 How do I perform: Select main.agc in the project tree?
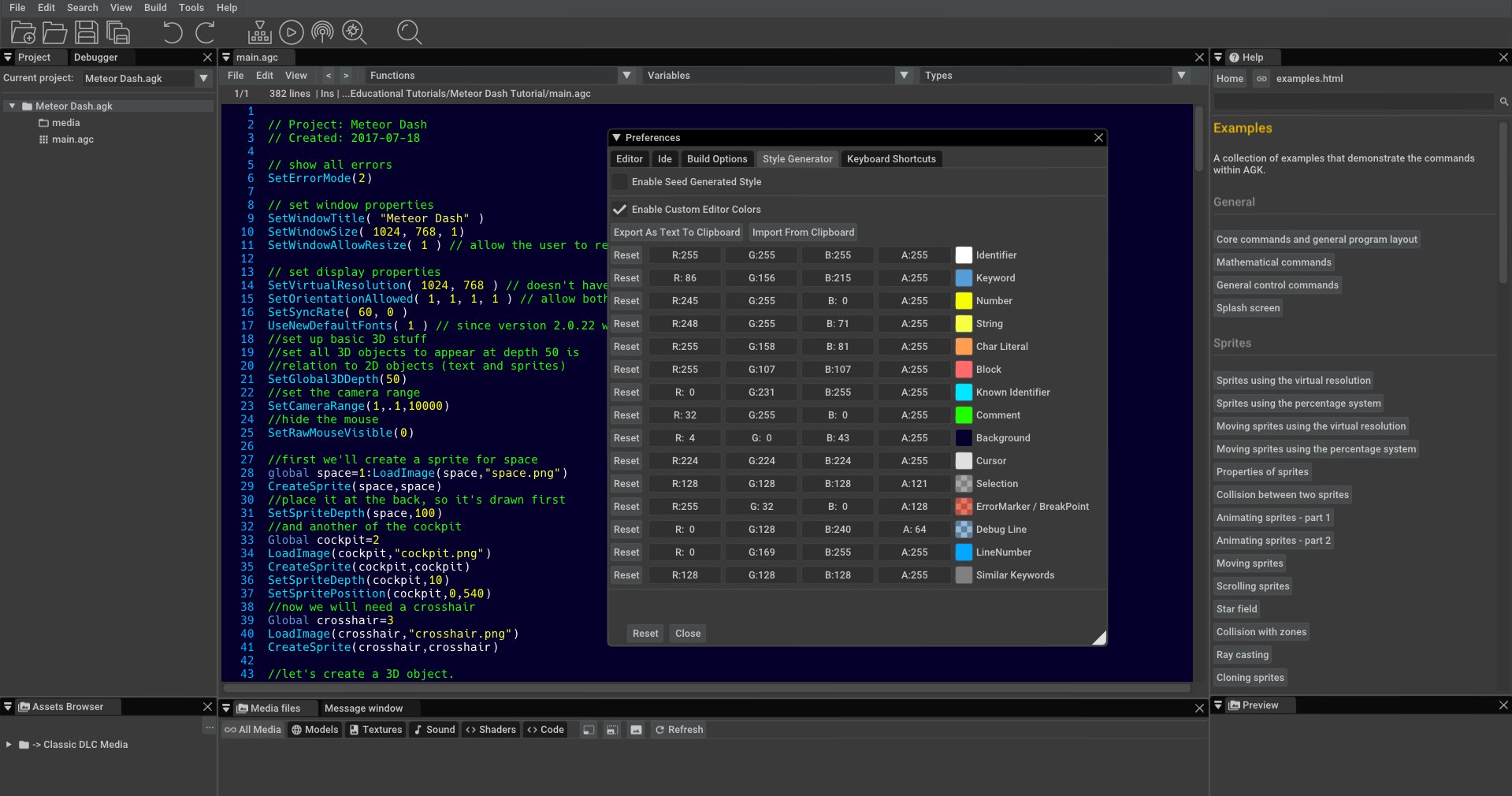(72, 139)
